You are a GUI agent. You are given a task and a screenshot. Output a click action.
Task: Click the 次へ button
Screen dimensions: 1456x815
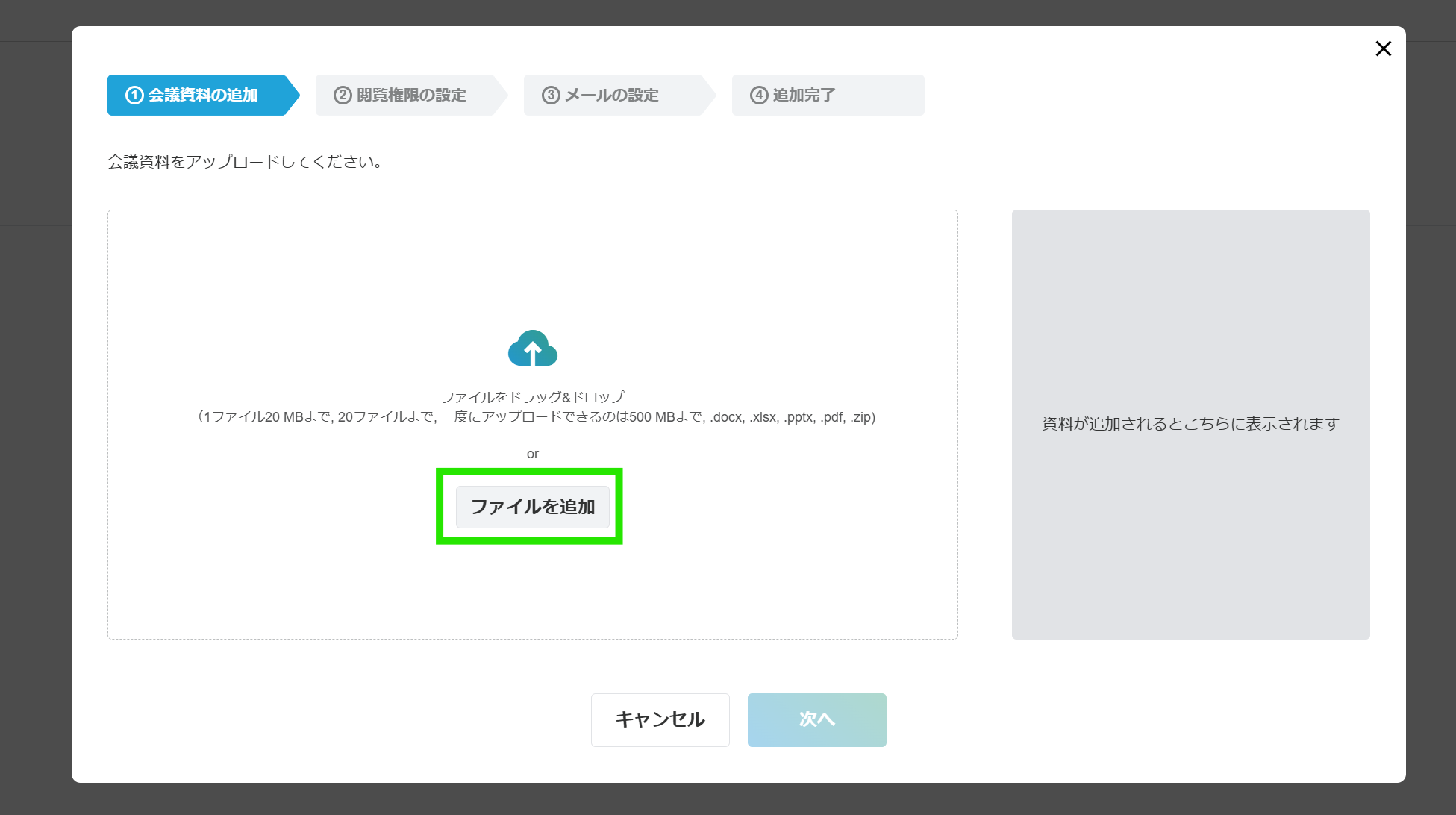tap(816, 719)
